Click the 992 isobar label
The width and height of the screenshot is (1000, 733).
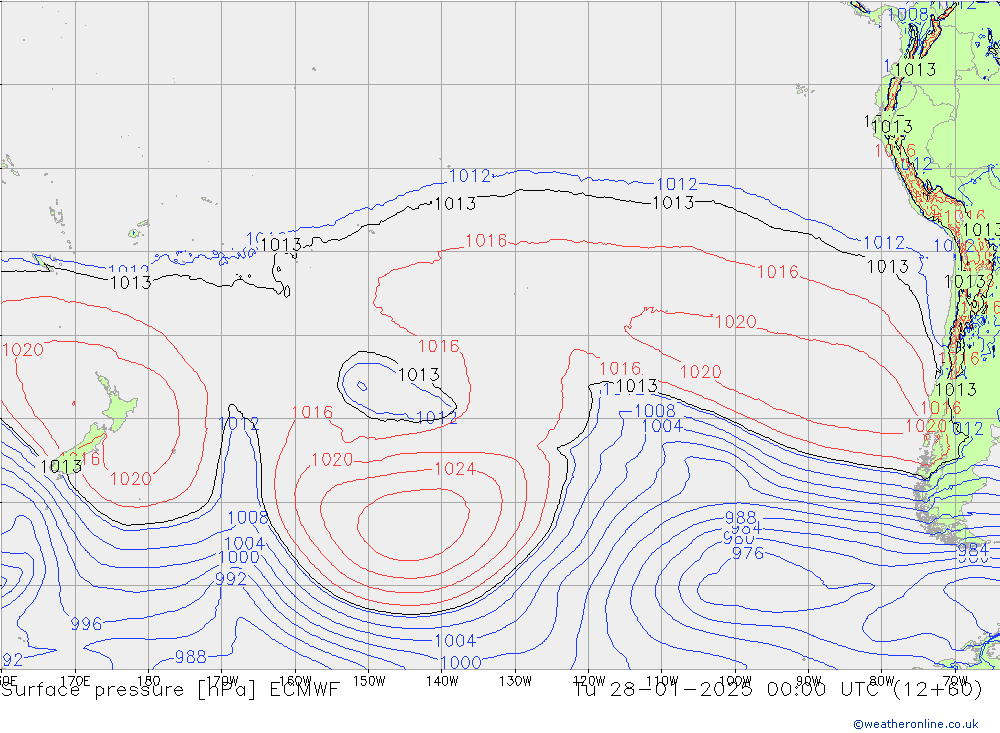[x=230, y=579]
